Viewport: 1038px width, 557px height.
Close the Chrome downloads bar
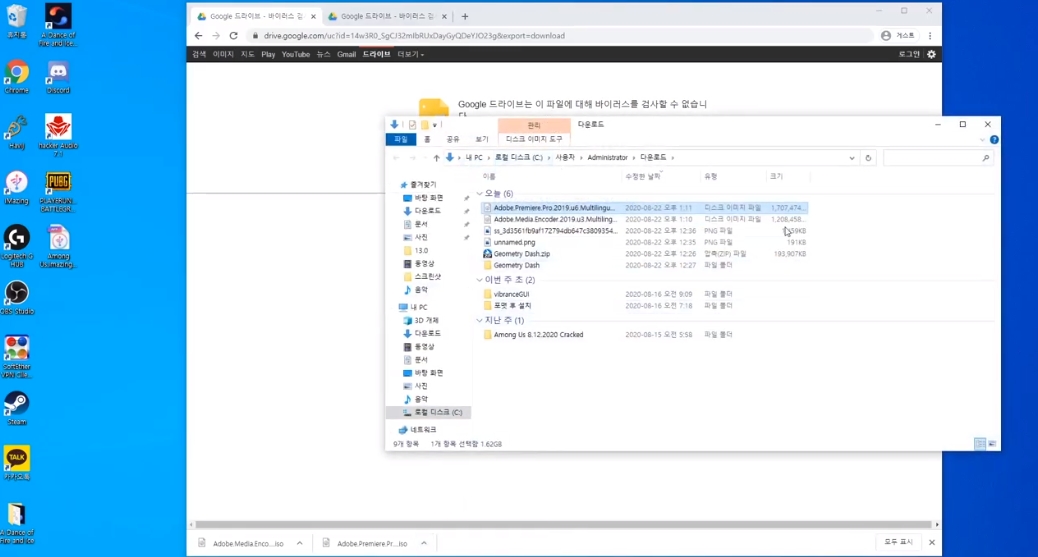[x=931, y=542]
